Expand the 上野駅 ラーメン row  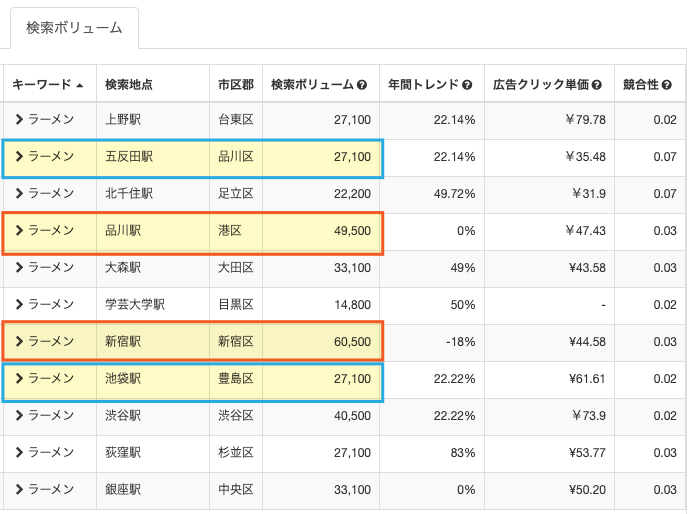[x=19, y=119]
